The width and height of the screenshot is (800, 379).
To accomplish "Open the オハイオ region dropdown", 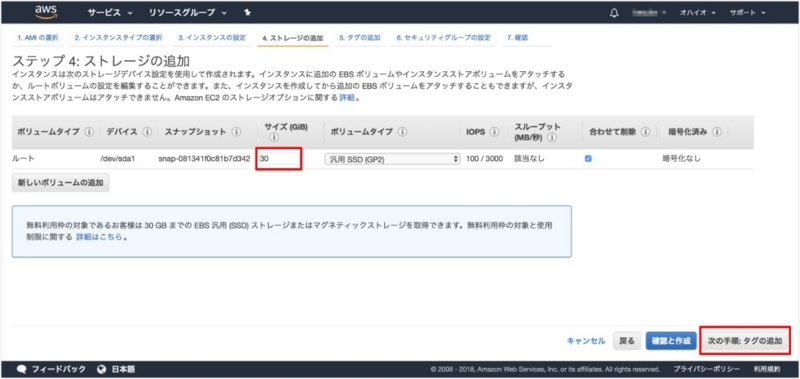I will click(x=697, y=13).
